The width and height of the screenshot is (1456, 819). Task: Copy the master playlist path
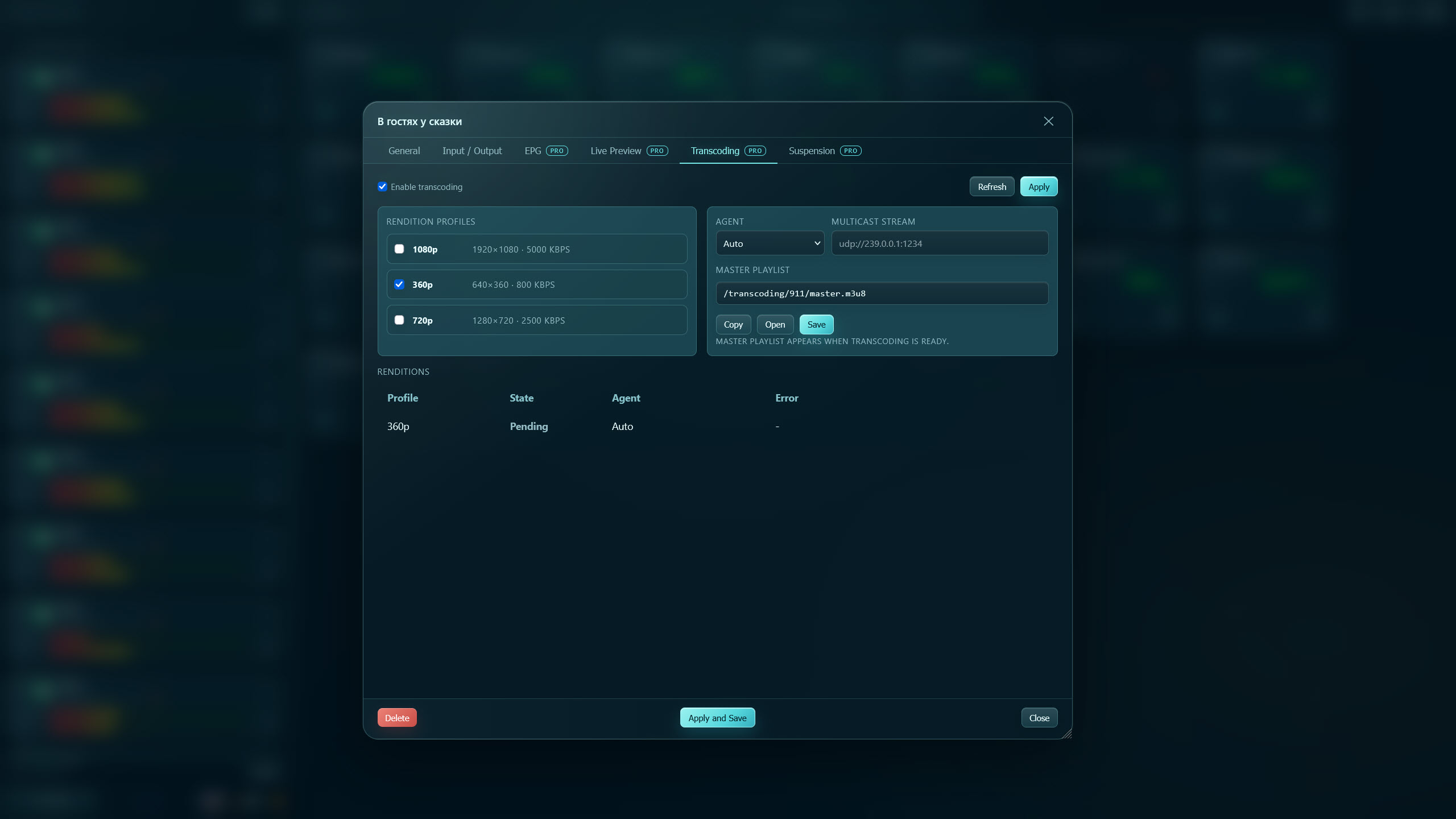click(733, 324)
